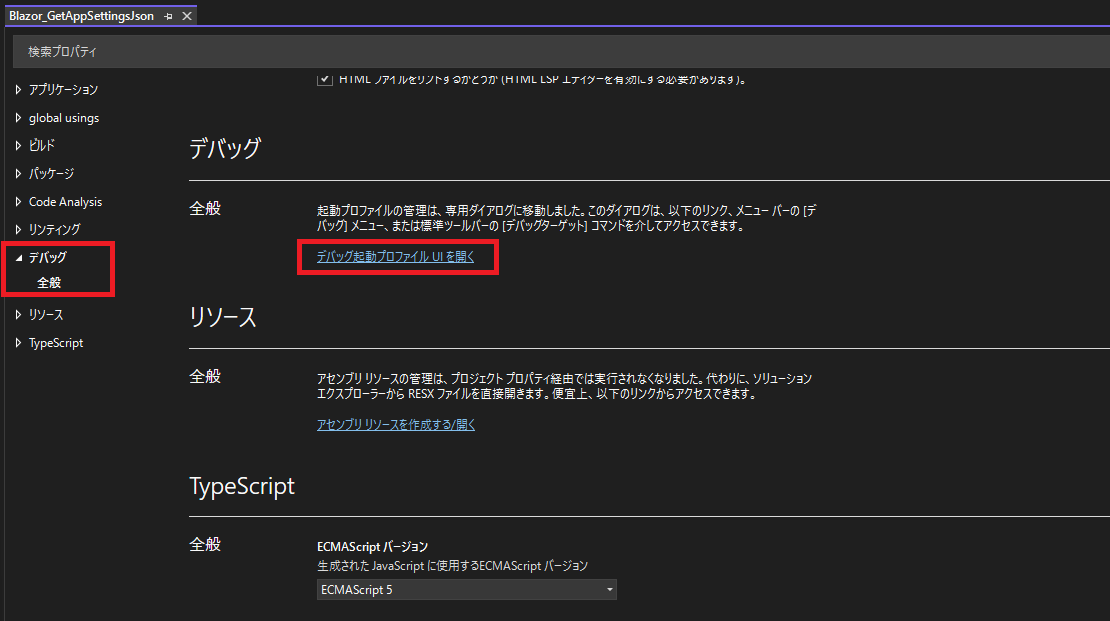The width and height of the screenshot is (1110, 621).
Task: Select パッケージ in the sidebar
Action: point(51,173)
